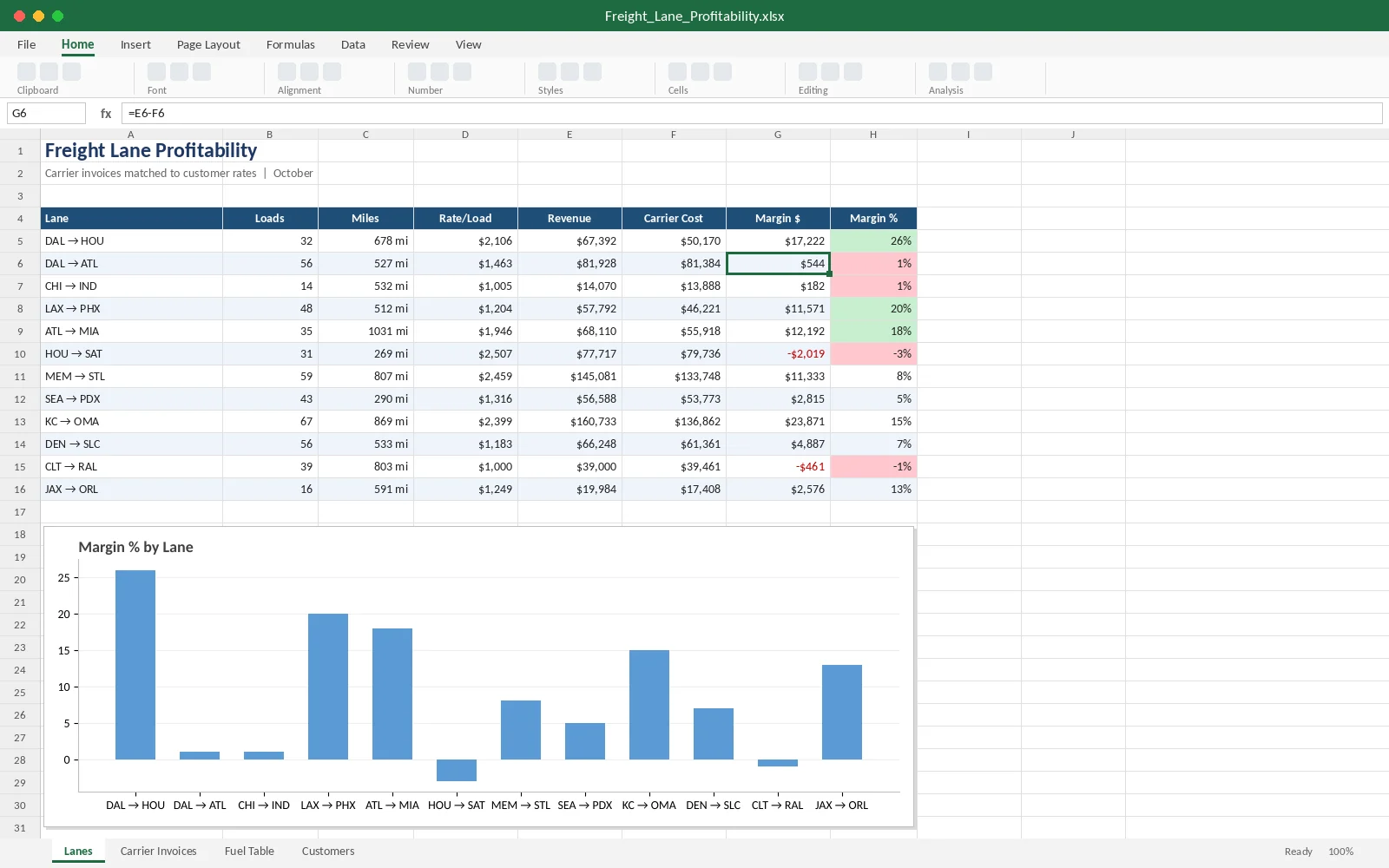
Task: Open the Customers sheet tab
Action: point(328,851)
